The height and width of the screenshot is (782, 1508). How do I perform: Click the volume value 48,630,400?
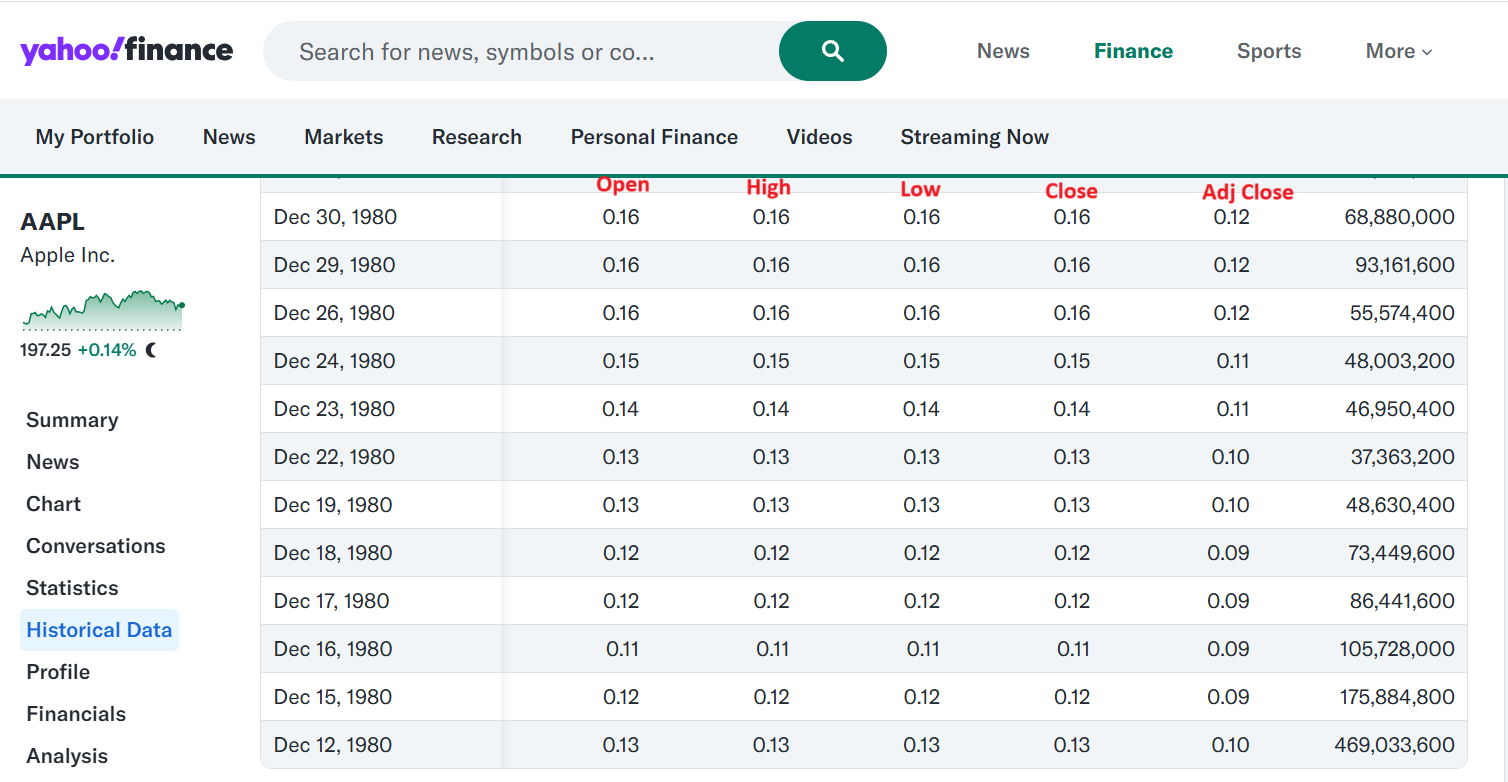(1400, 505)
